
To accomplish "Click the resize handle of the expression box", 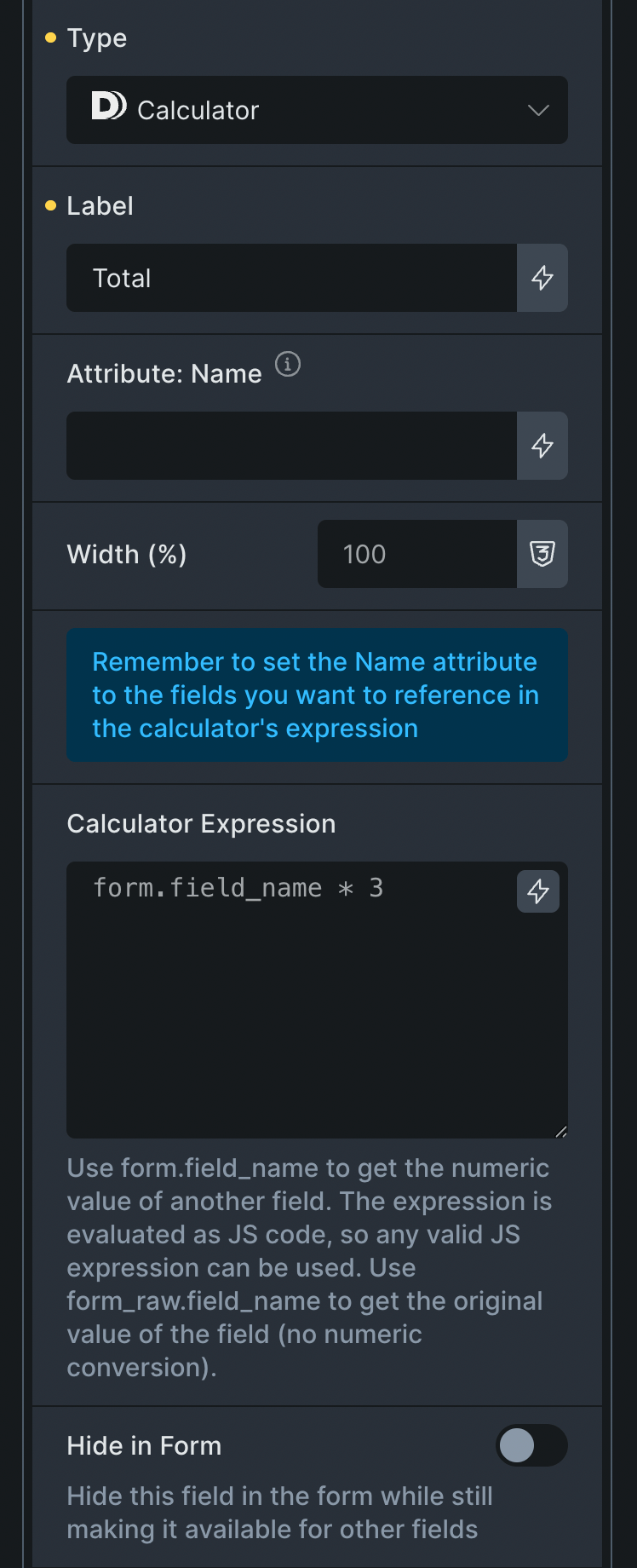I will [x=561, y=1130].
